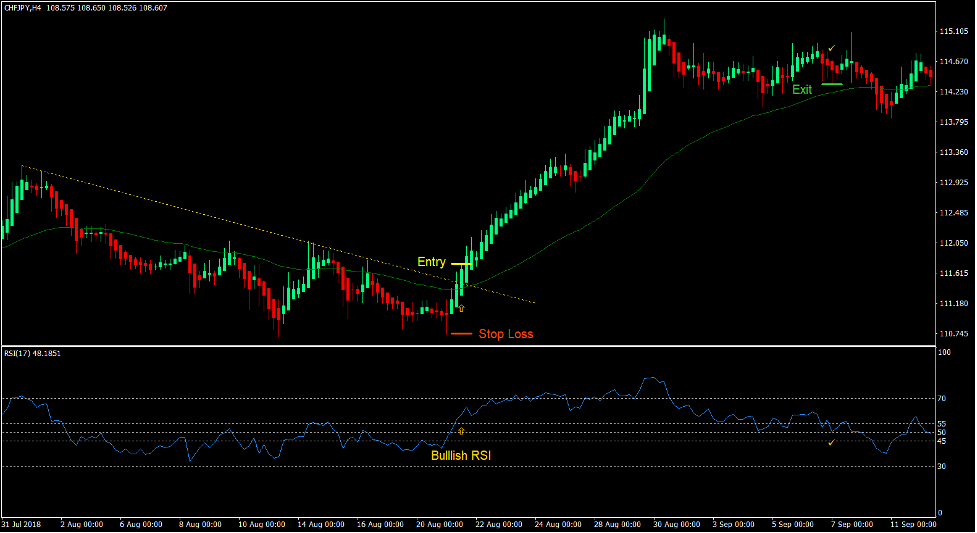Screen dimensions: 977x533
Task: Select the "Entry" text label
Action: [x=431, y=263]
